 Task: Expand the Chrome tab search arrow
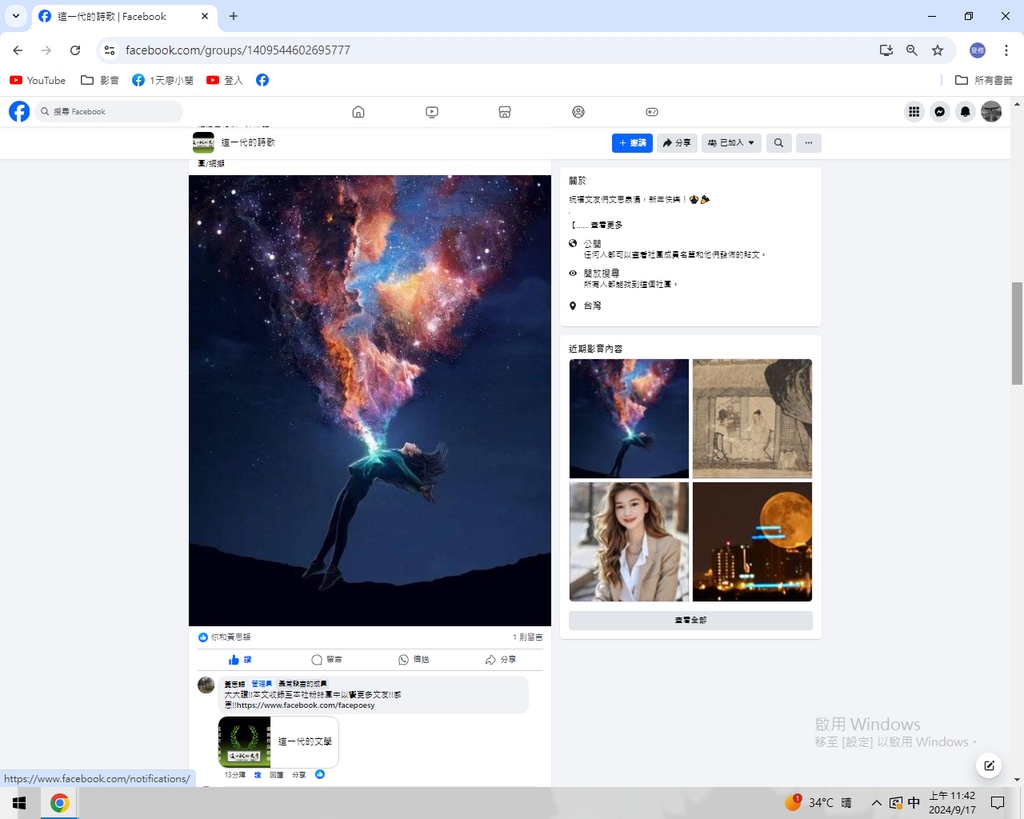click(16, 16)
